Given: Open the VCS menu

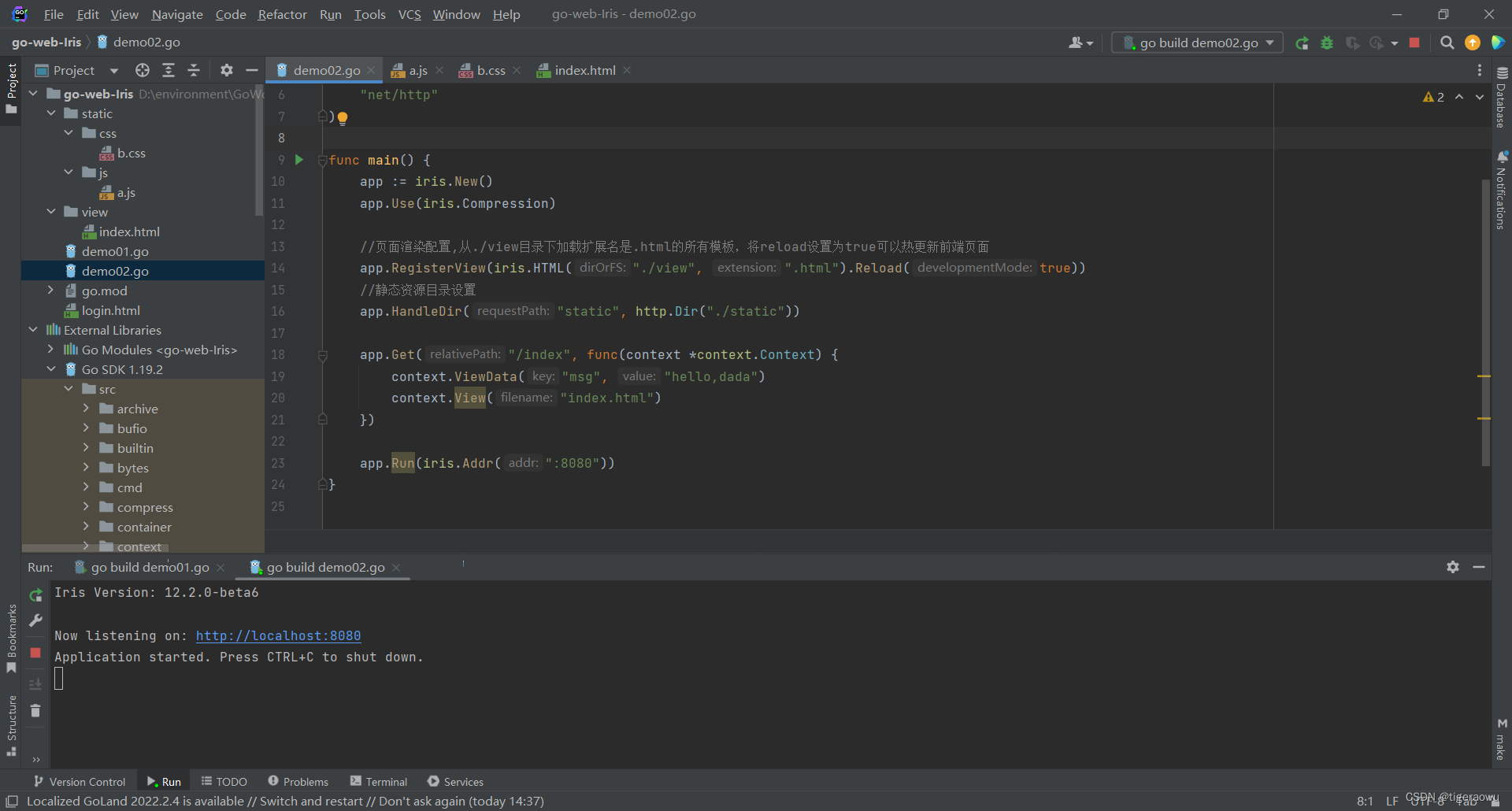Looking at the screenshot, I should click(x=409, y=14).
